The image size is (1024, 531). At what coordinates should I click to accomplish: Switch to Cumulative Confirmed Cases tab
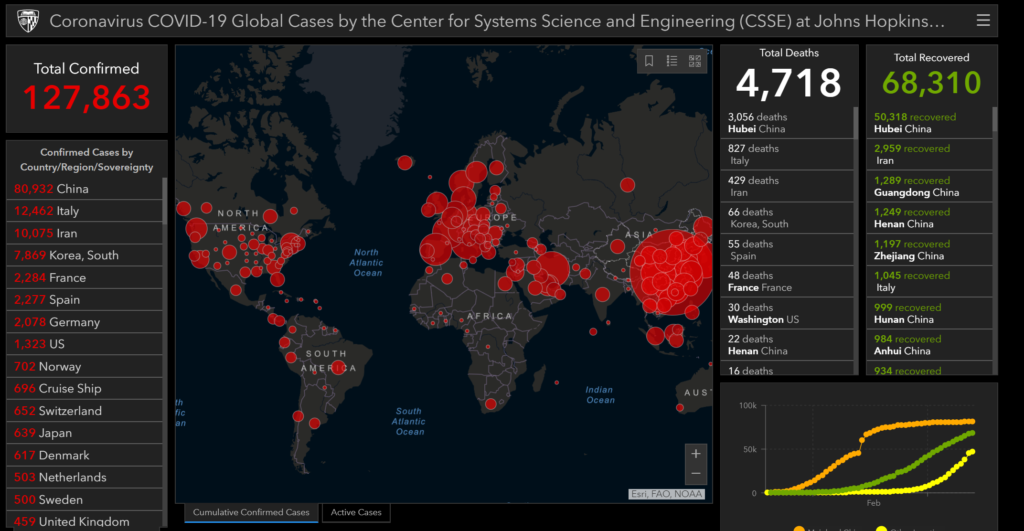251,512
